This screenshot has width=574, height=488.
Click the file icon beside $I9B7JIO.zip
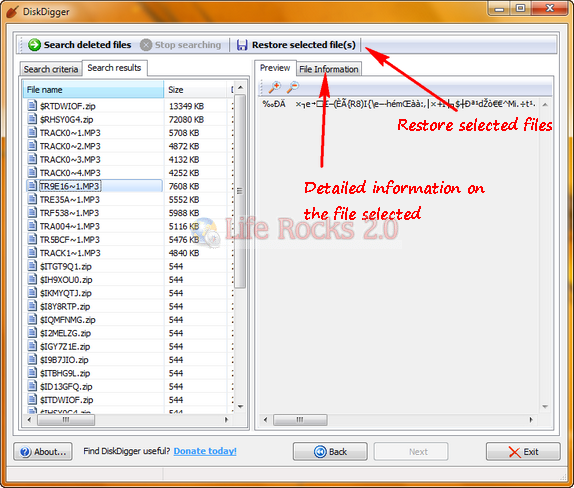coord(32,360)
